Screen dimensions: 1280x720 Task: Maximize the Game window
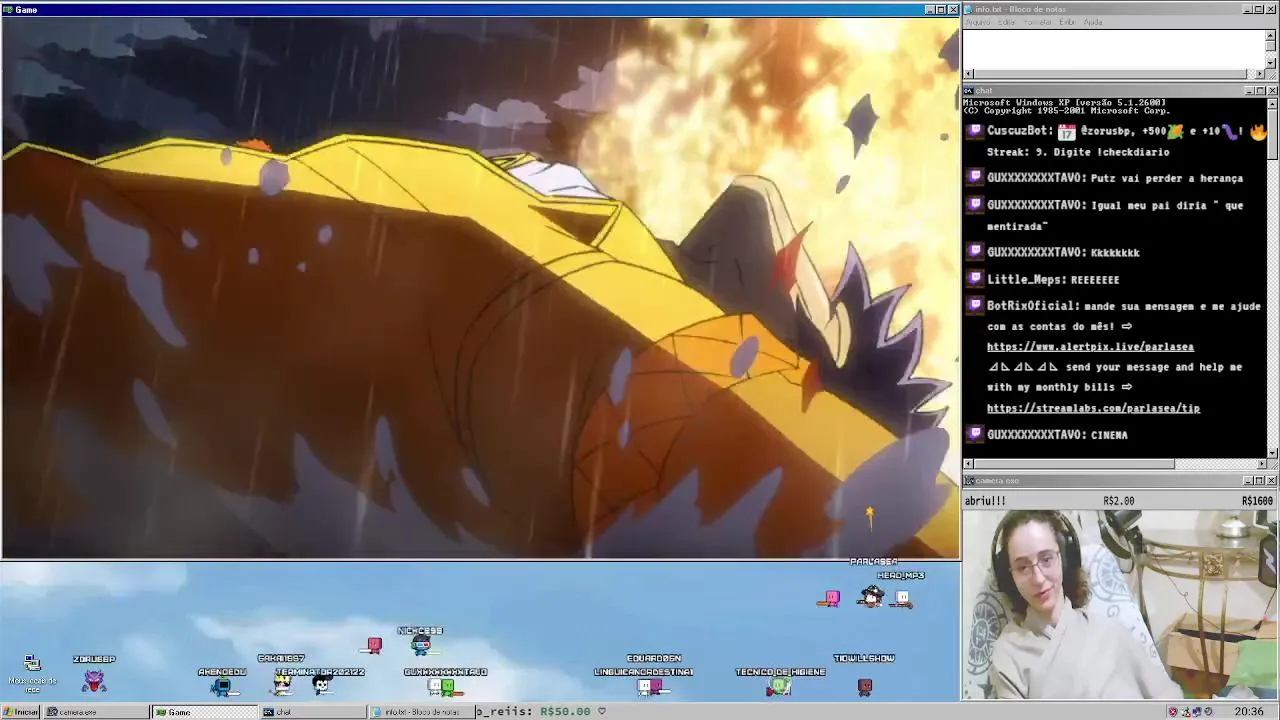point(940,9)
